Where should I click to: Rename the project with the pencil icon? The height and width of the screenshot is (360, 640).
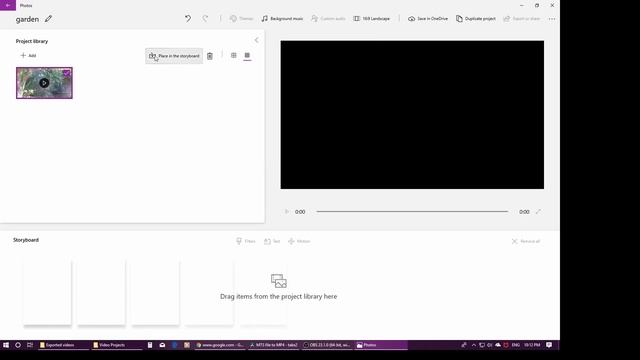[48, 19]
